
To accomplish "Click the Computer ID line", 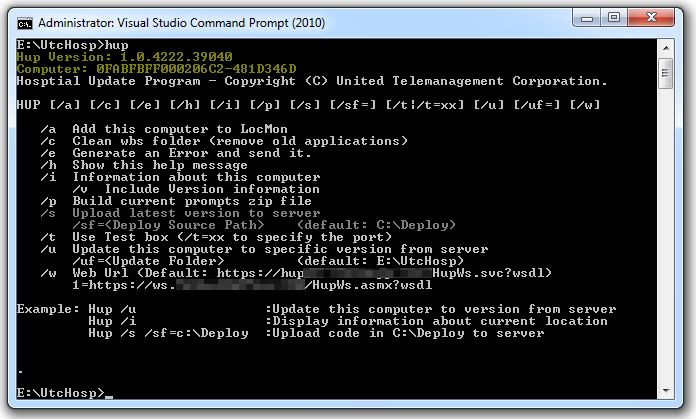I will (157, 69).
